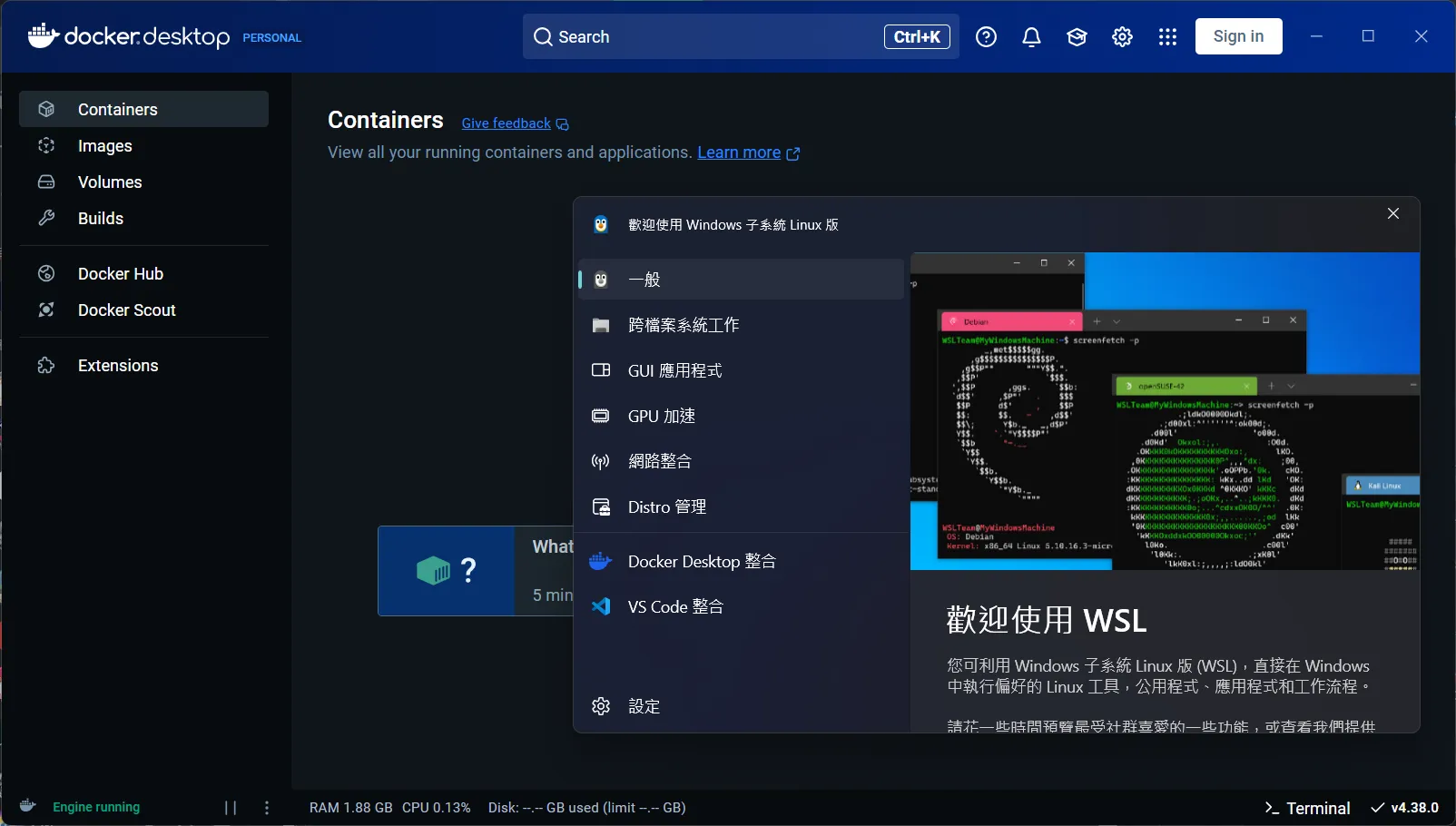1456x826 pixels.
Task: Select 網路整合 in WSL dialog
Action: click(741, 461)
